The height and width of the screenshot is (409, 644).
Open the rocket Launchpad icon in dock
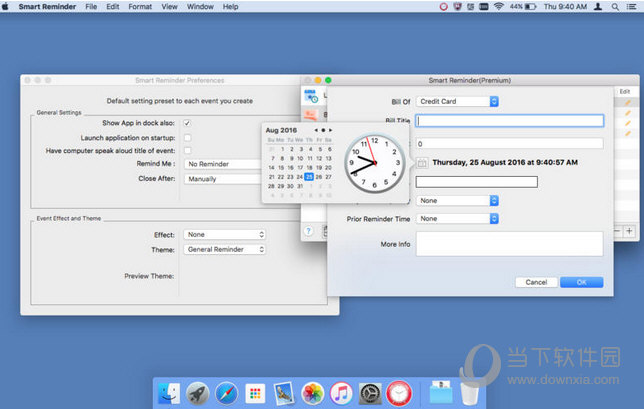198,393
